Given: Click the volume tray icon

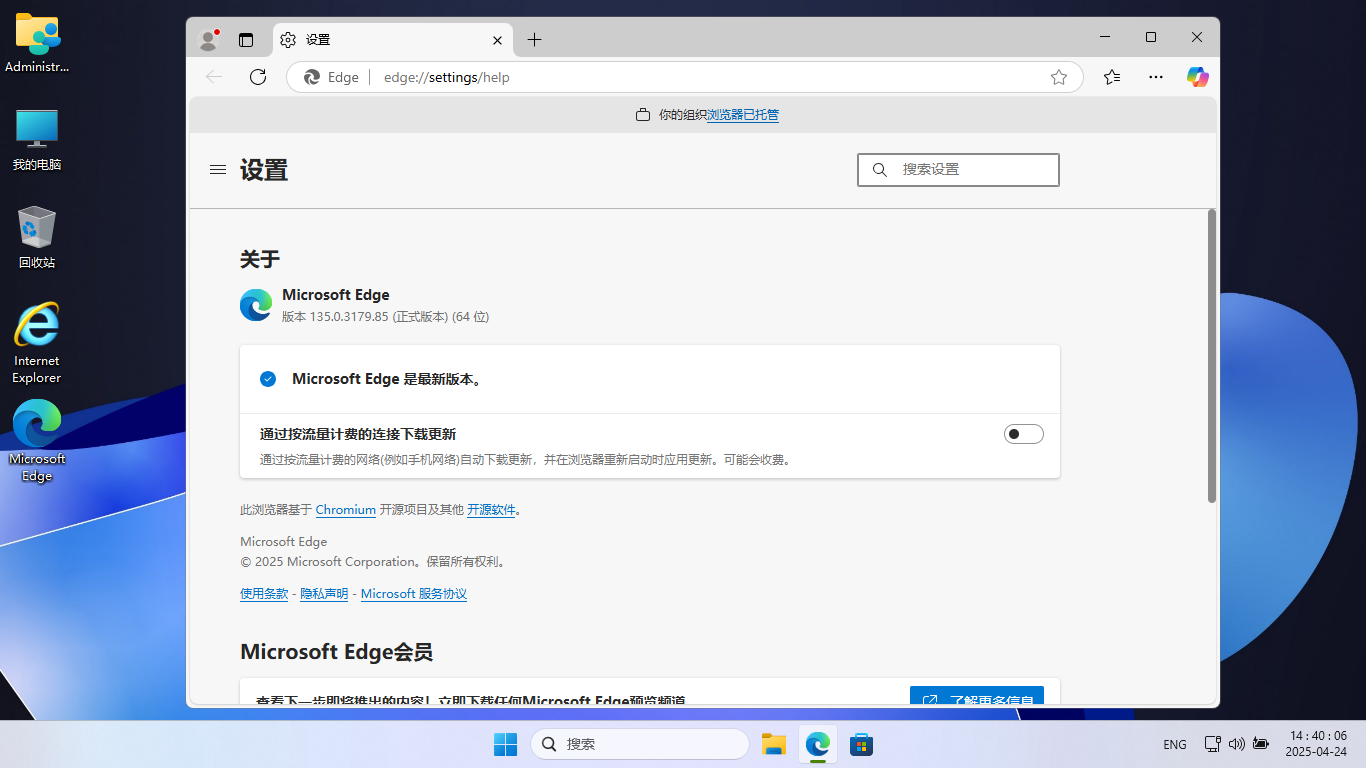Looking at the screenshot, I should (1236, 744).
